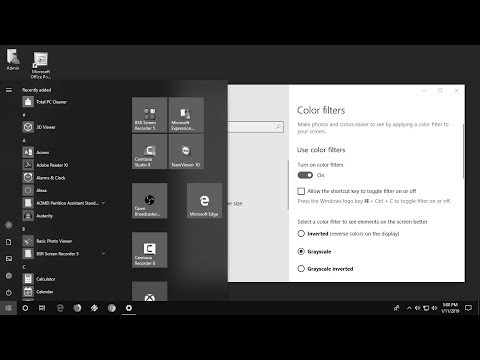Open the Microsoft Expression tile
This screenshot has height=360, width=480.
pyautogui.click(x=186, y=115)
